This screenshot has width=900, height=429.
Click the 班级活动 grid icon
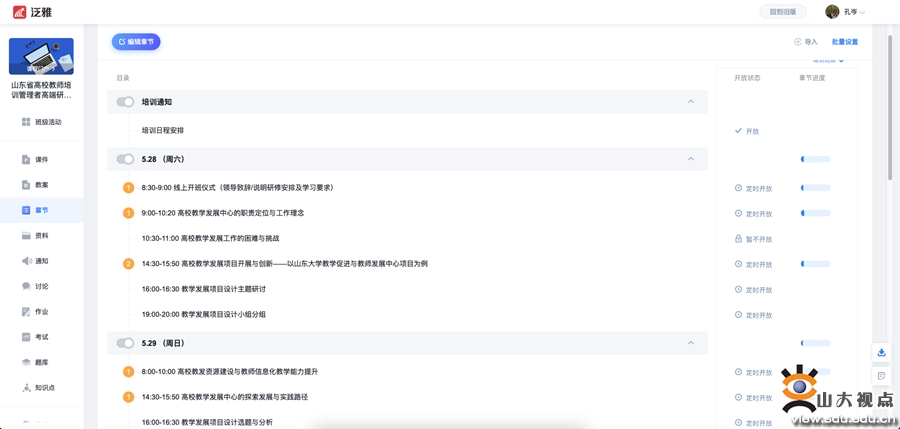(26, 122)
